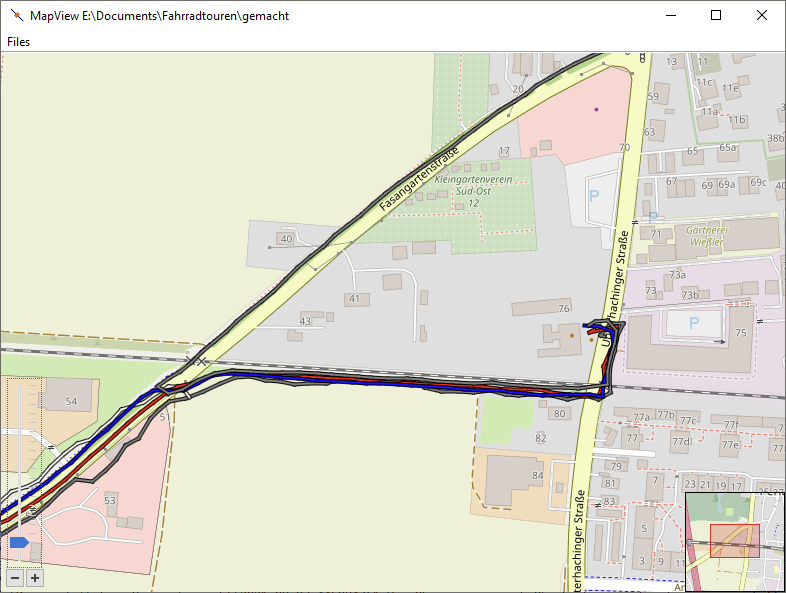This screenshot has height=593, width=786.
Task: Minimize the MapView window
Action: [670, 15]
